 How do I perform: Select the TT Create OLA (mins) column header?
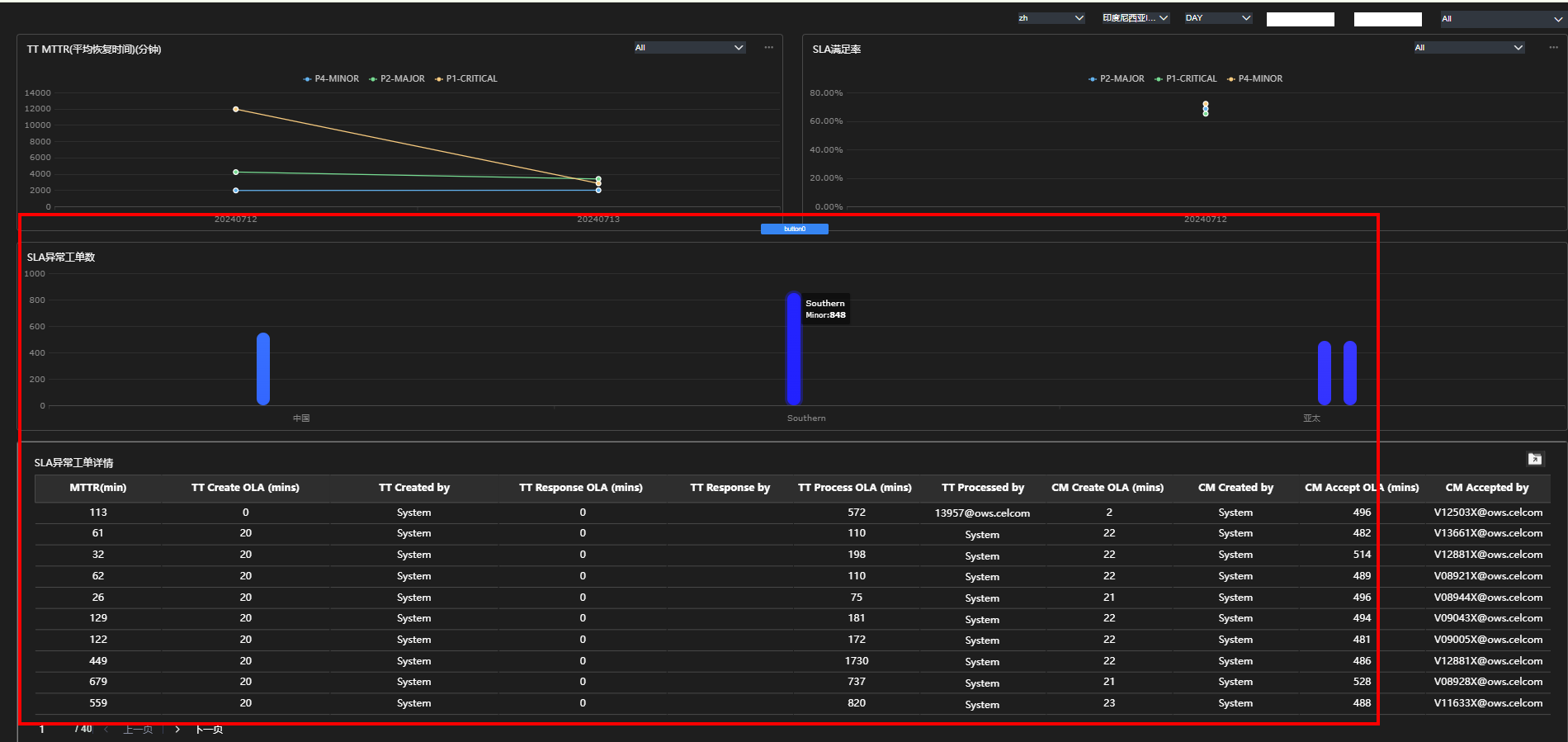pos(246,488)
